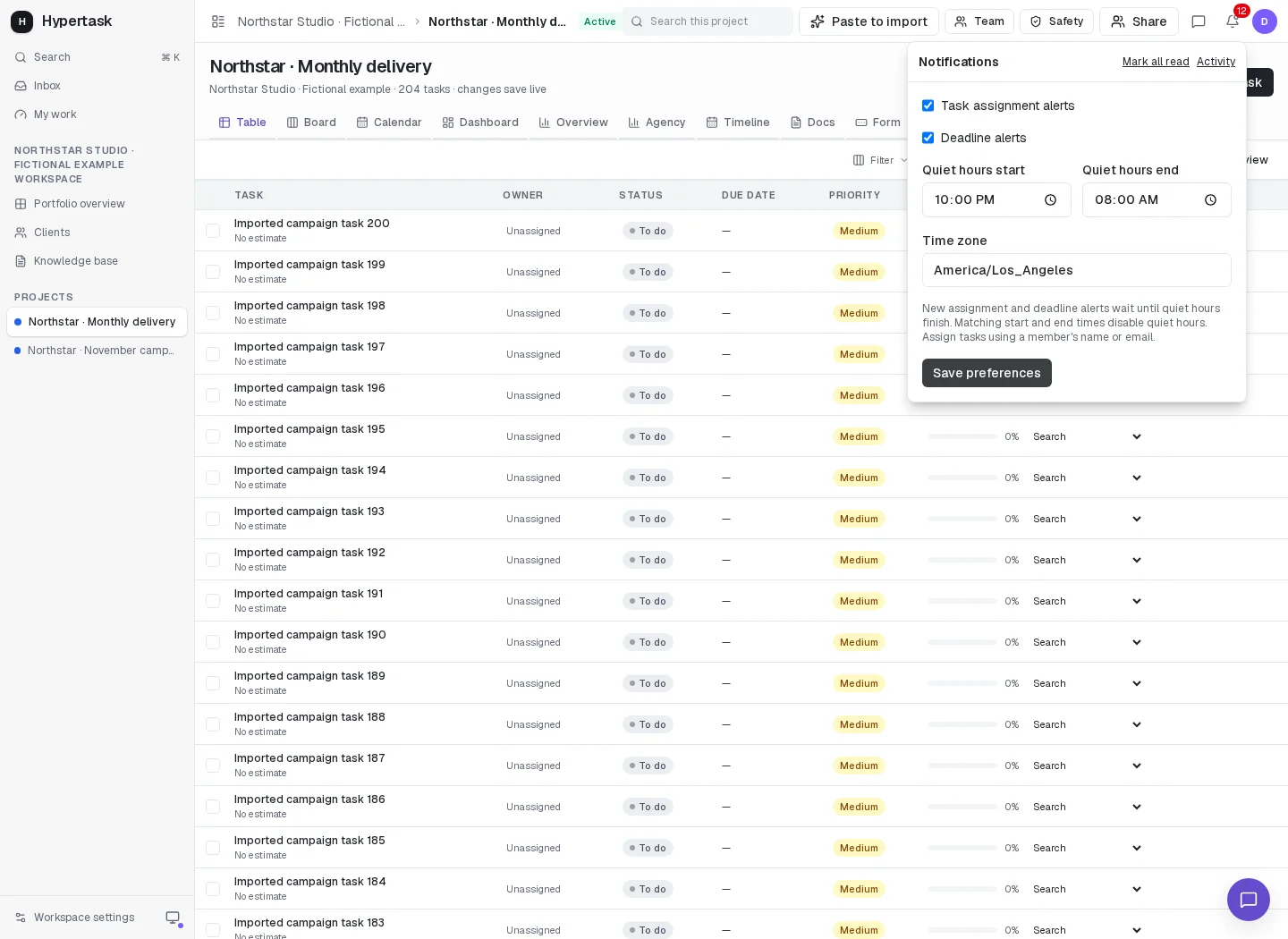Click Save preferences button
Image resolution: width=1288 pixels, height=939 pixels.
[987, 373]
